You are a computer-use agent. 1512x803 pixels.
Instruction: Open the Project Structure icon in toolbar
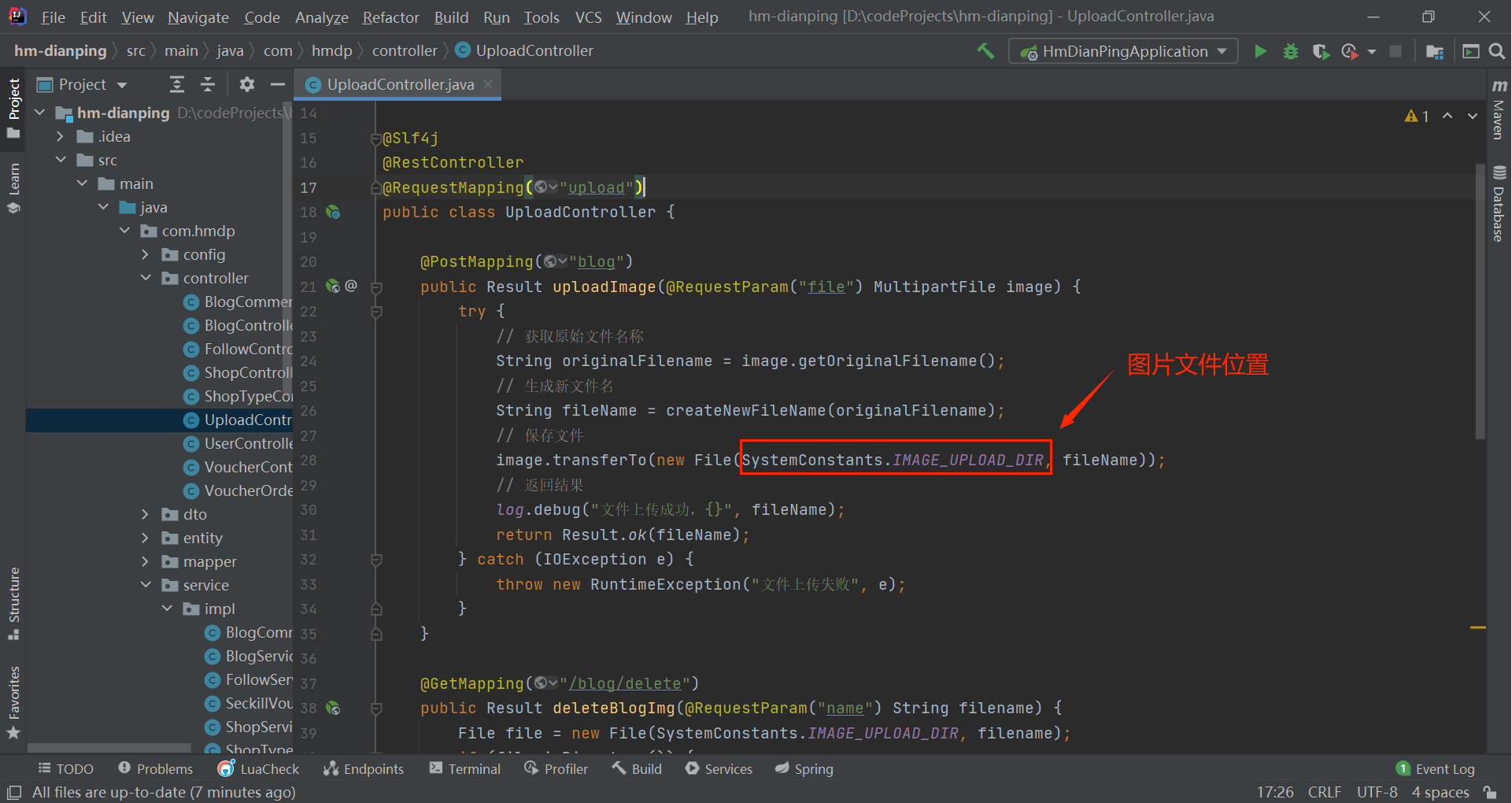[x=1435, y=51]
